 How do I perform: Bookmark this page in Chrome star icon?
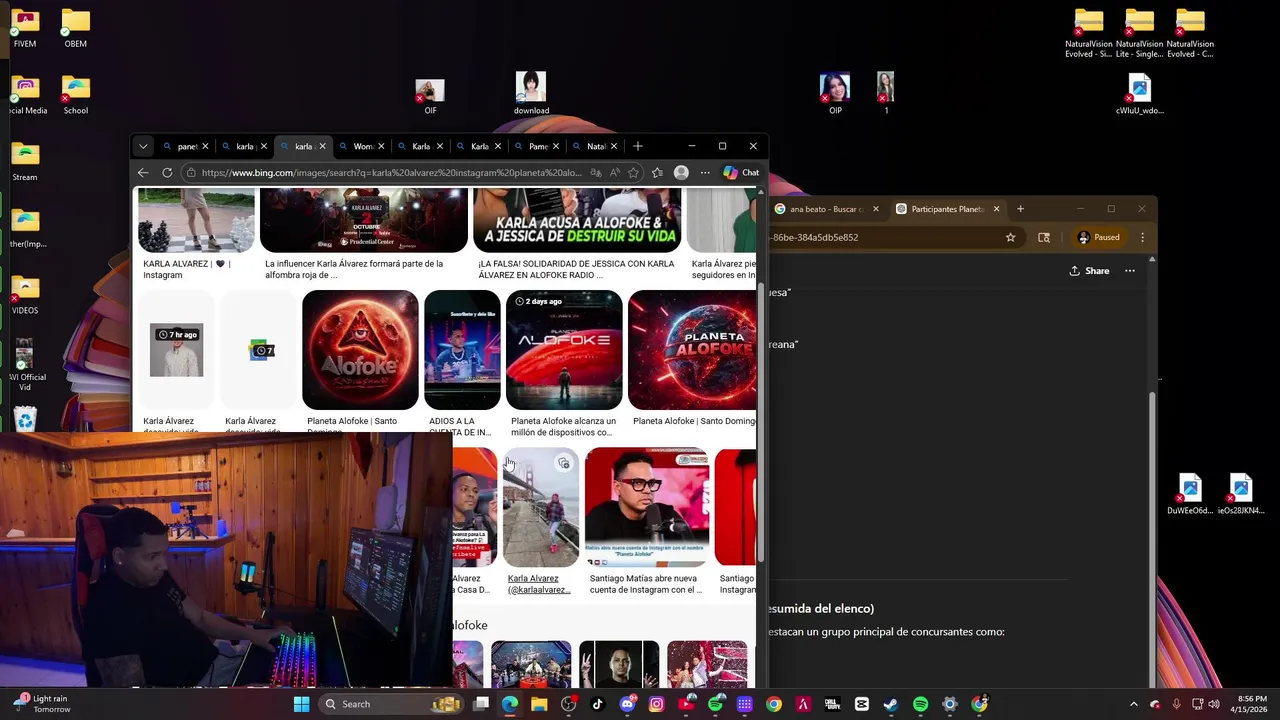(x=1011, y=237)
